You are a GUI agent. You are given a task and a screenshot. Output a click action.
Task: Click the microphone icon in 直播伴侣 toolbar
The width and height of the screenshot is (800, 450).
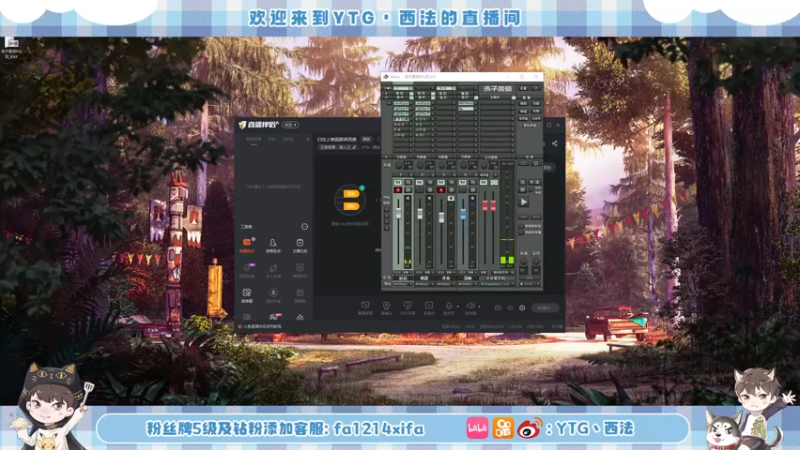click(x=449, y=306)
